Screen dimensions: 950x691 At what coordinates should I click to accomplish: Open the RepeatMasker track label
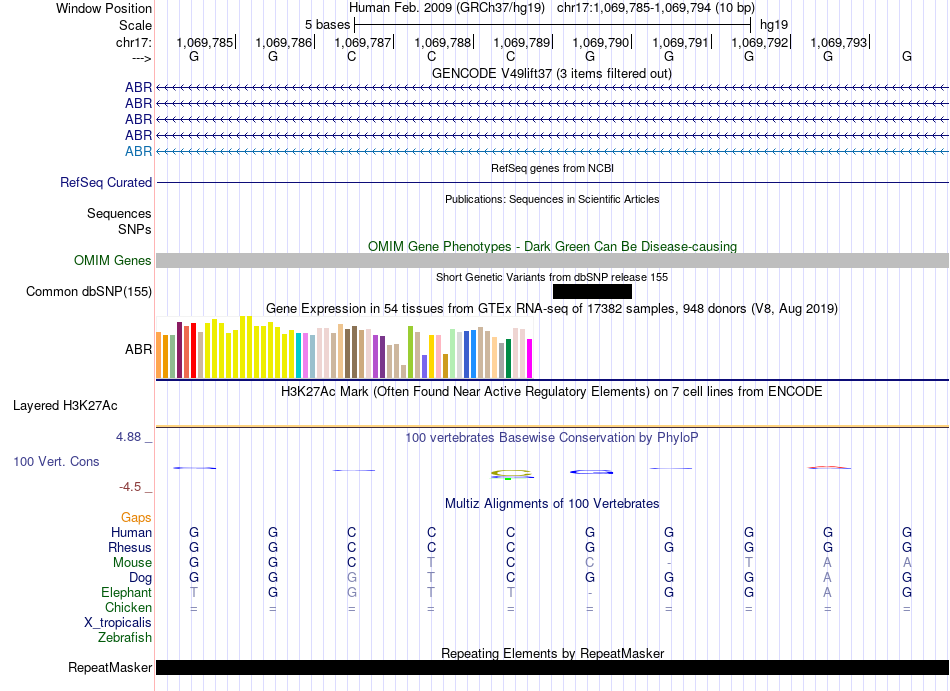tap(110, 667)
